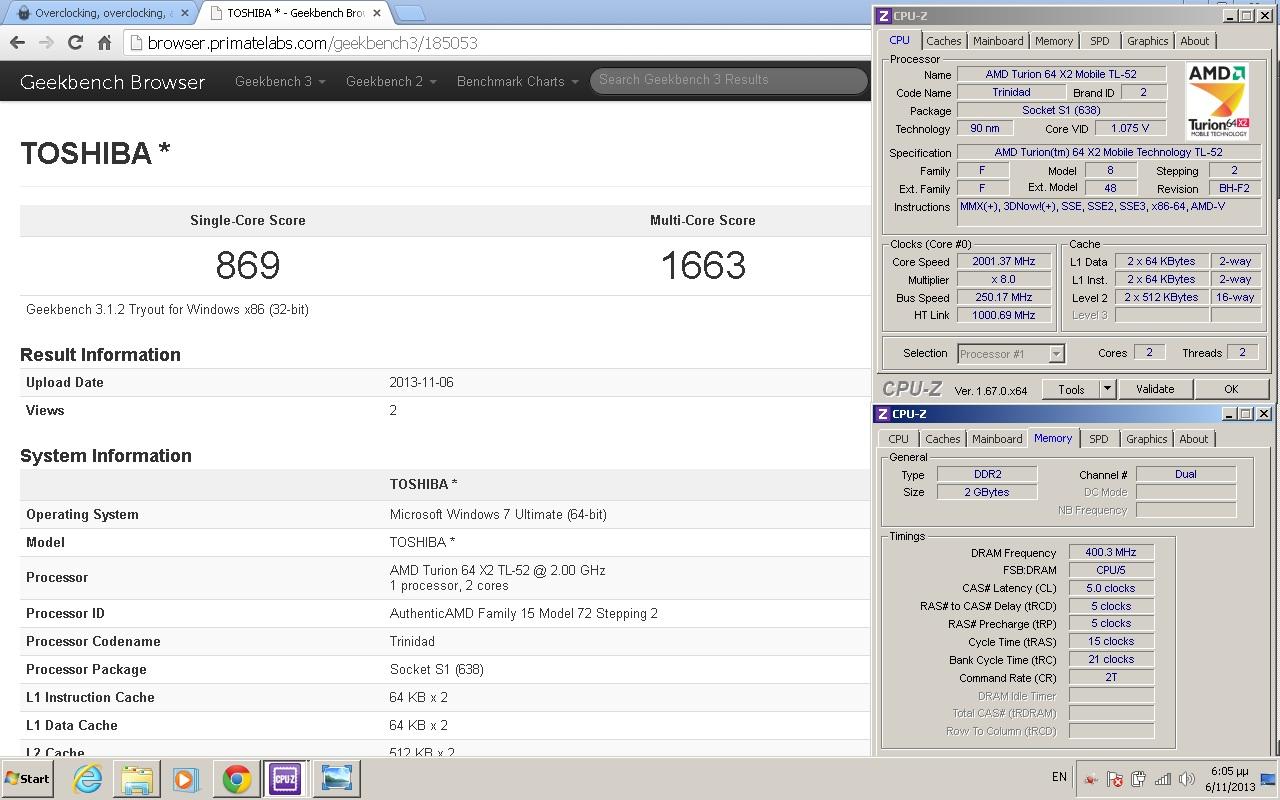
Task: Click the Single-Core Score 869
Action: click(x=248, y=265)
